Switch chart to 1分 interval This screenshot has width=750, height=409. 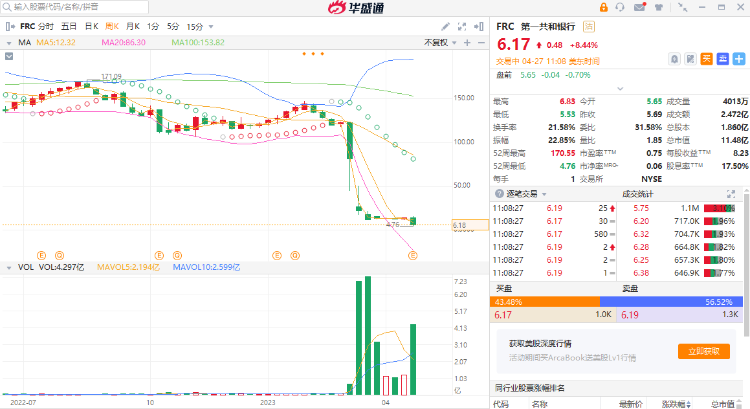153,26
